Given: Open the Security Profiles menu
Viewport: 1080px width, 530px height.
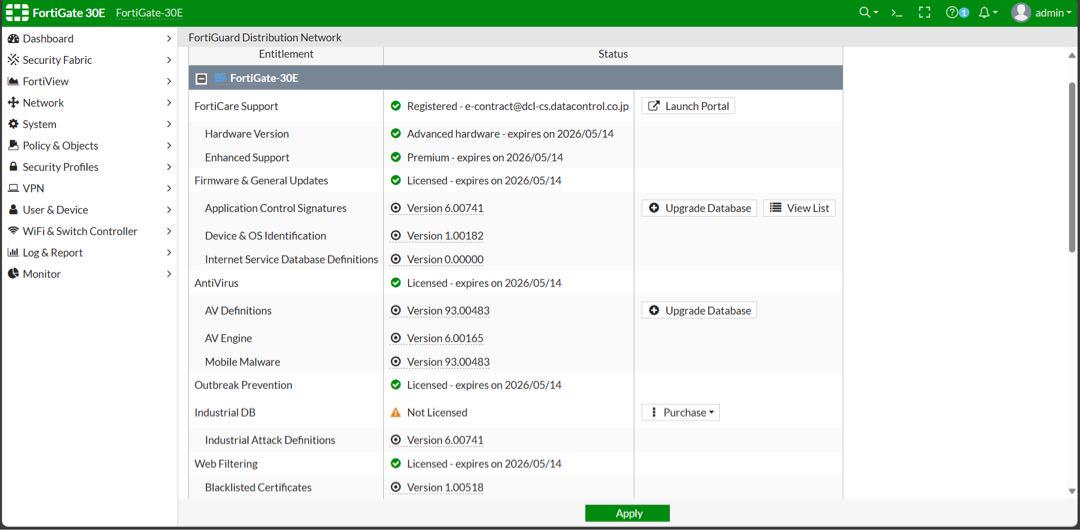Looking at the screenshot, I should pyautogui.click(x=90, y=167).
